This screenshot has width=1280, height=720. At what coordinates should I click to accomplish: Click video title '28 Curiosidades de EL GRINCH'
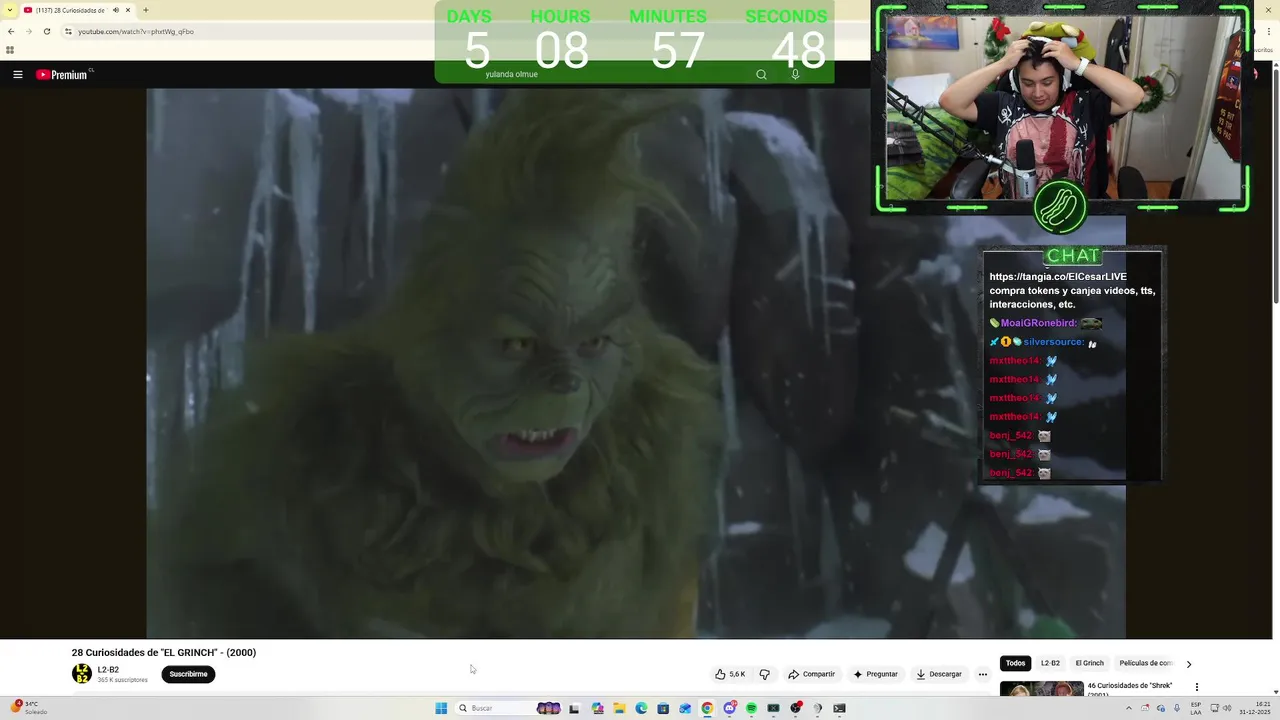coord(164,652)
